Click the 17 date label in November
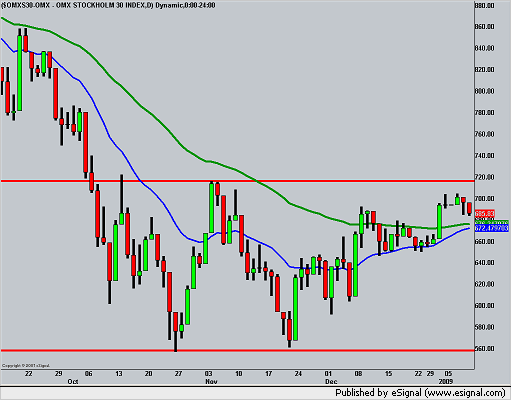Viewport: 511px width, 400px height. click(x=269, y=374)
